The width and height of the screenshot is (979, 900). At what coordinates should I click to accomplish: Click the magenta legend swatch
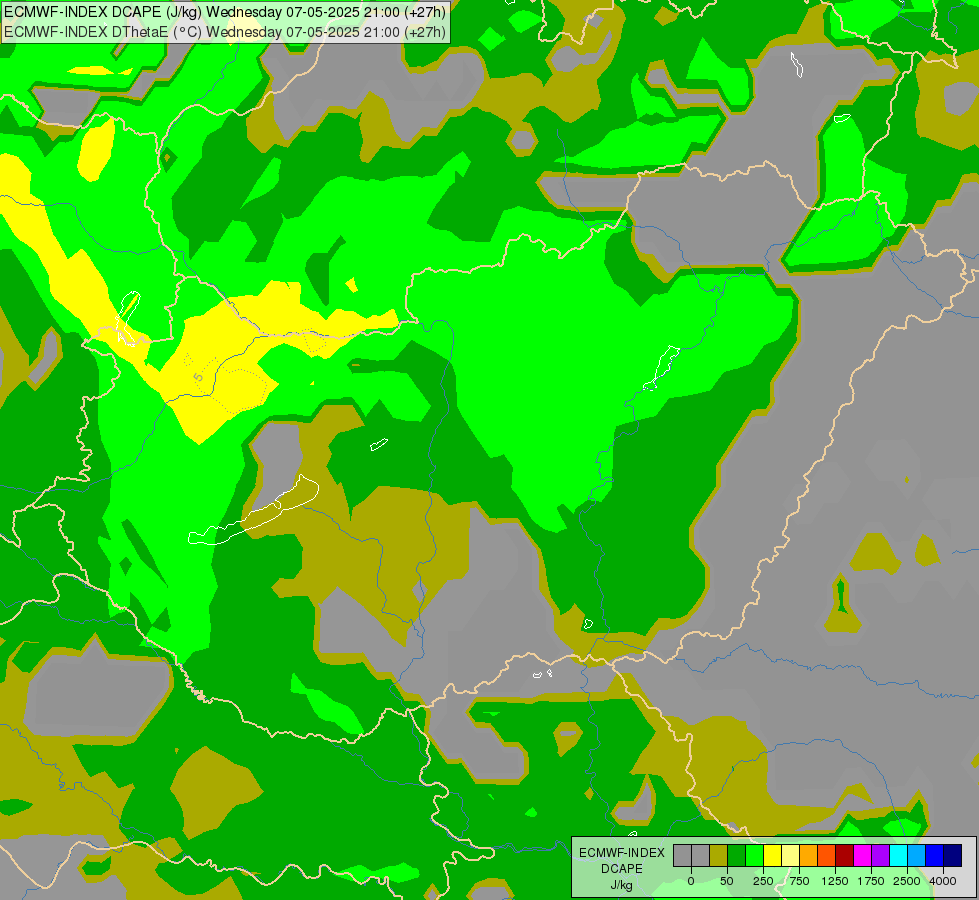863,856
